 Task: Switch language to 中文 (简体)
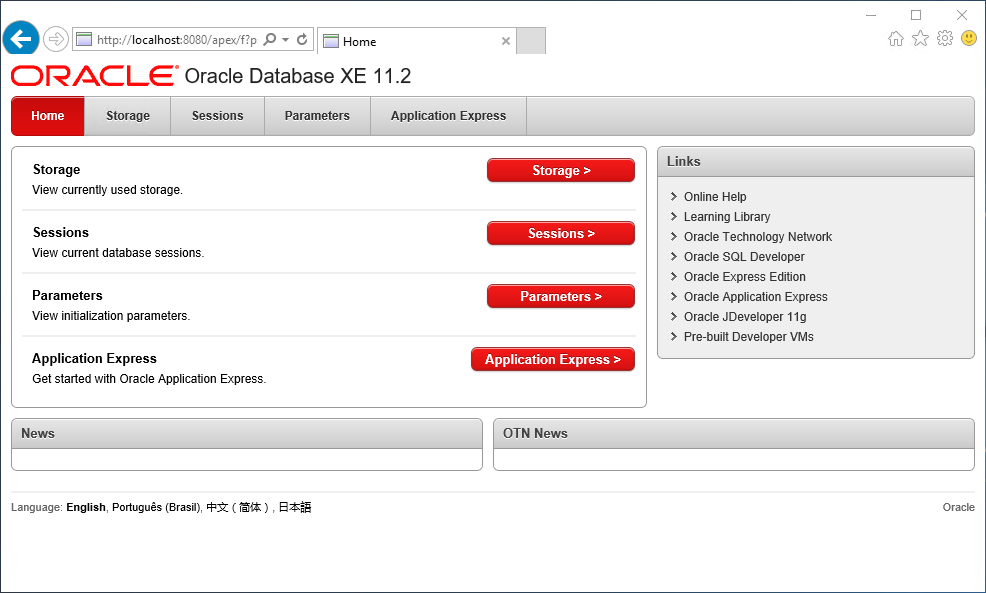coord(238,507)
